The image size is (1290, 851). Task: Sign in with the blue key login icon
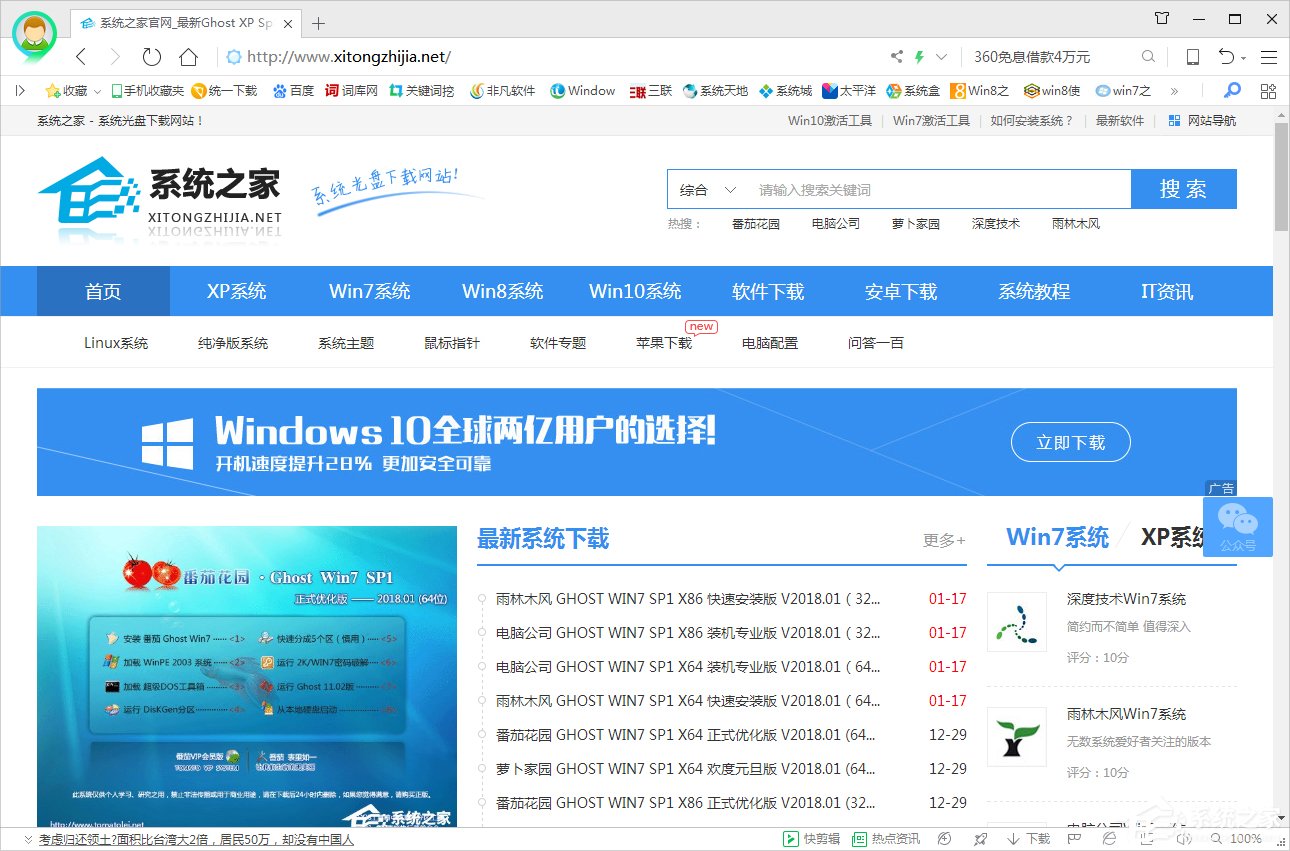pyautogui.click(x=1233, y=90)
